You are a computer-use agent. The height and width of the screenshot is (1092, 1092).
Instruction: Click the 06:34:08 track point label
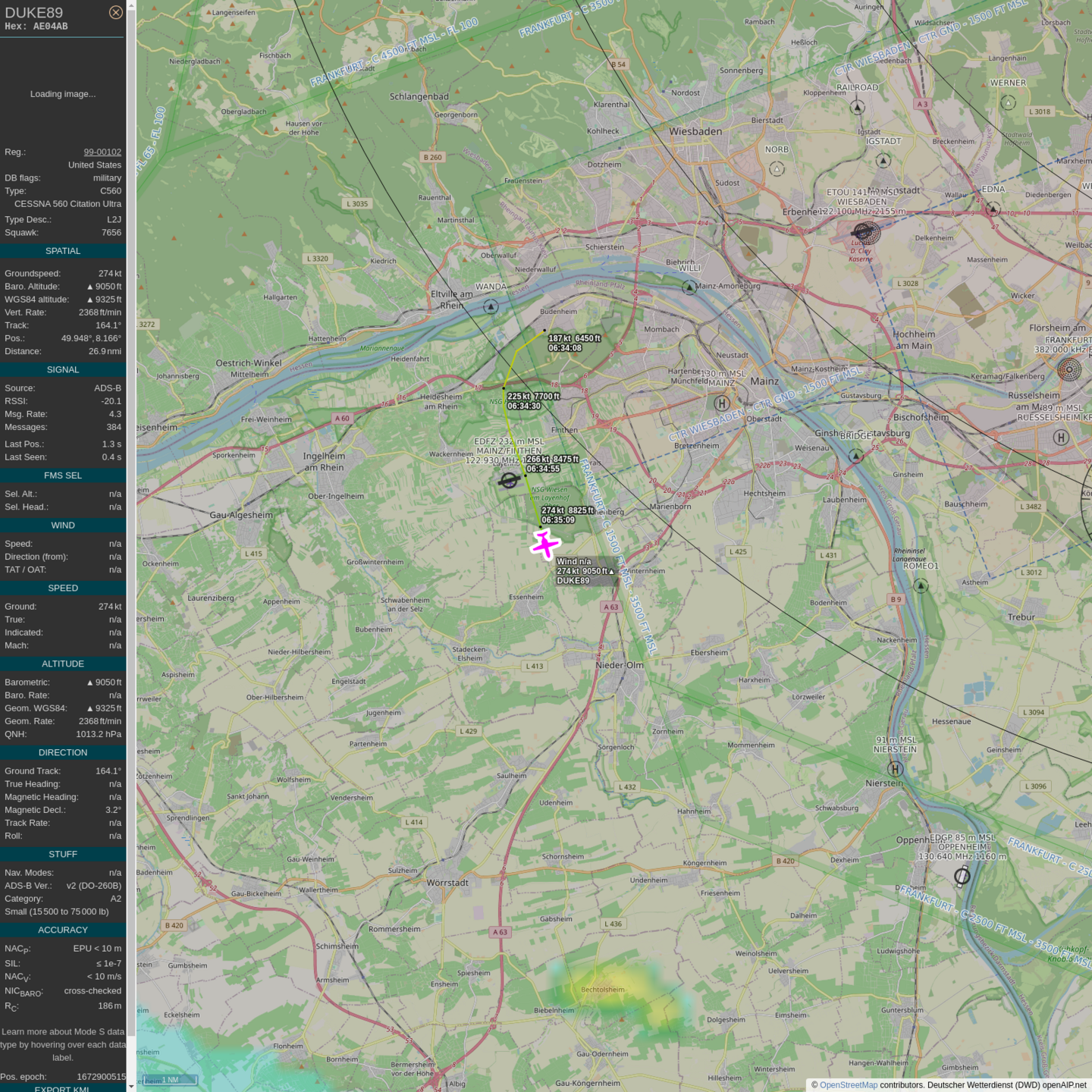point(565,348)
